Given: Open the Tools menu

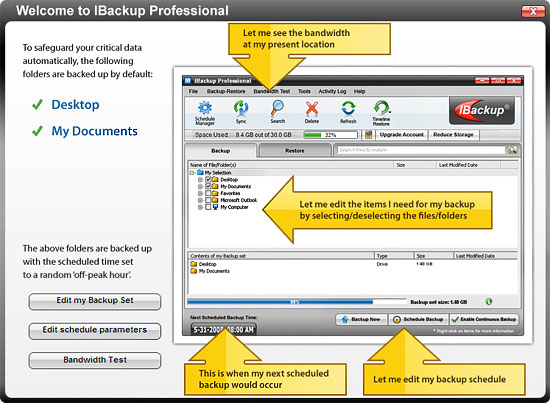Looking at the screenshot, I should coord(304,91).
